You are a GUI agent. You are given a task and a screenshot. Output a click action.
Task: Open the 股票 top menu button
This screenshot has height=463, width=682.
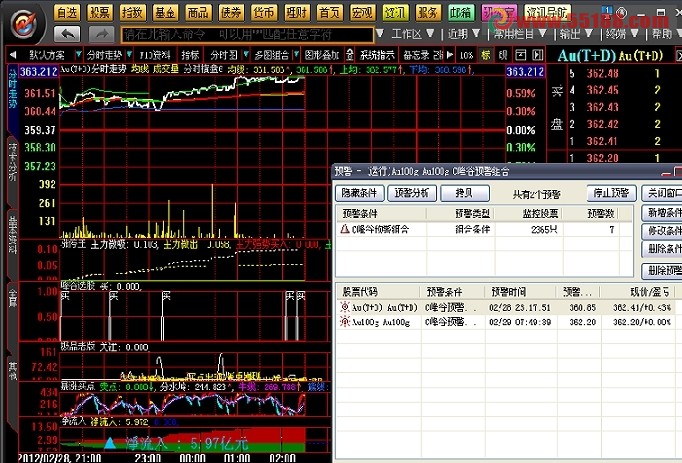100,13
